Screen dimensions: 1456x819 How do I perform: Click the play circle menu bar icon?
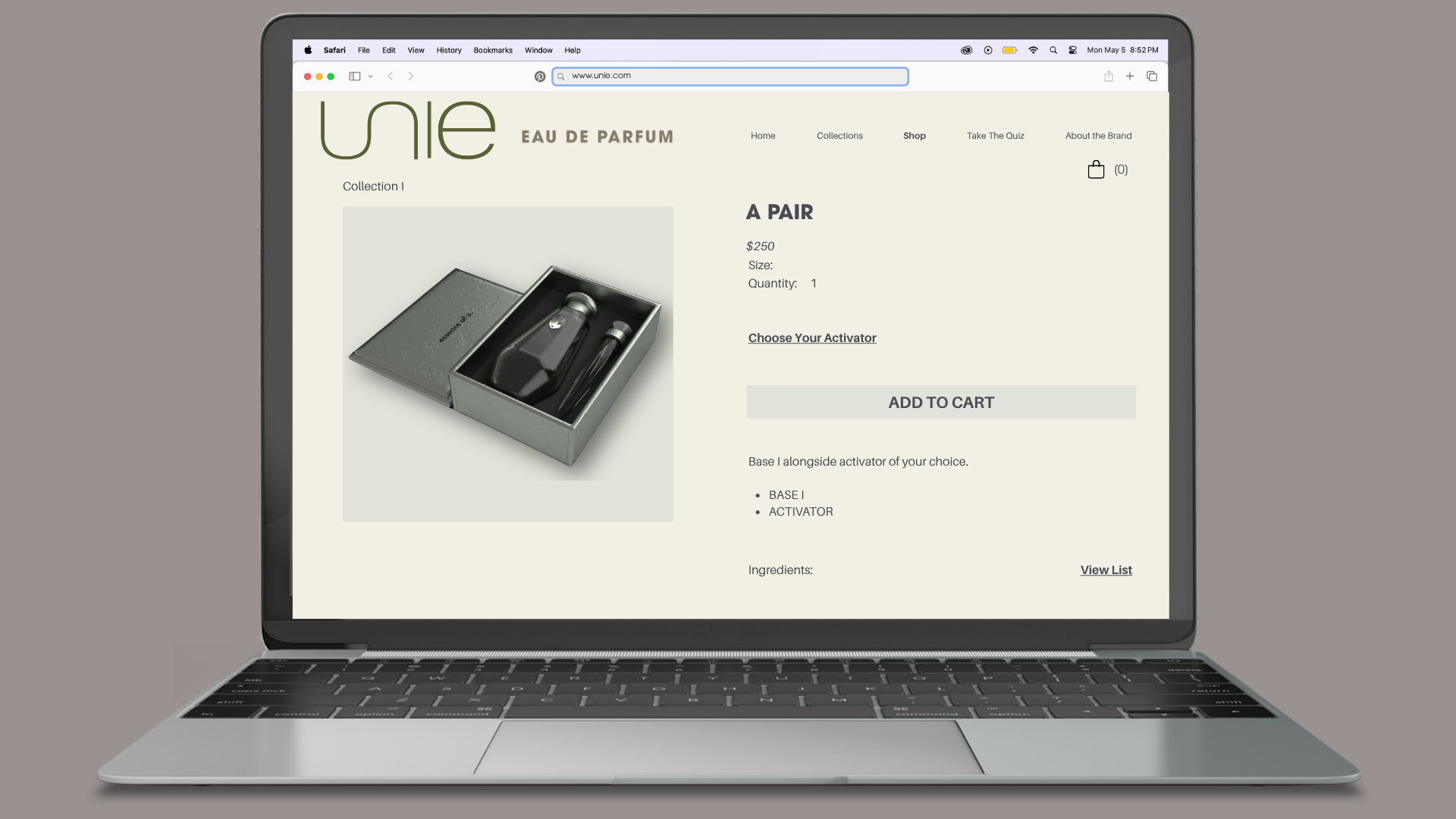point(988,50)
